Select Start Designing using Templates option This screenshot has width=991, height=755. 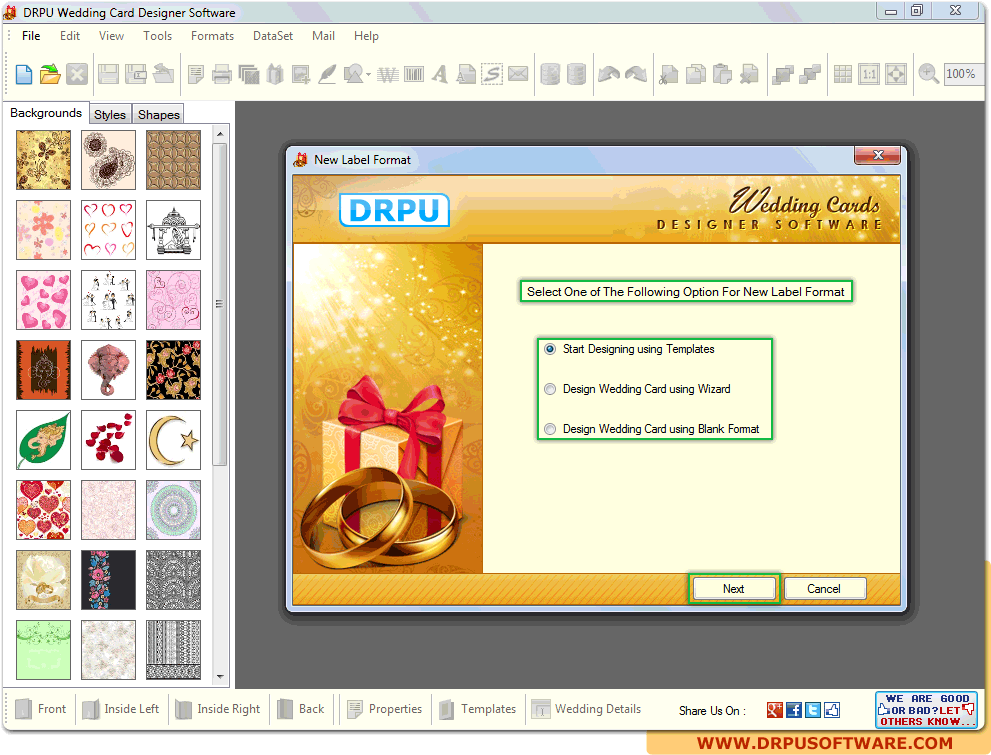[x=550, y=350]
